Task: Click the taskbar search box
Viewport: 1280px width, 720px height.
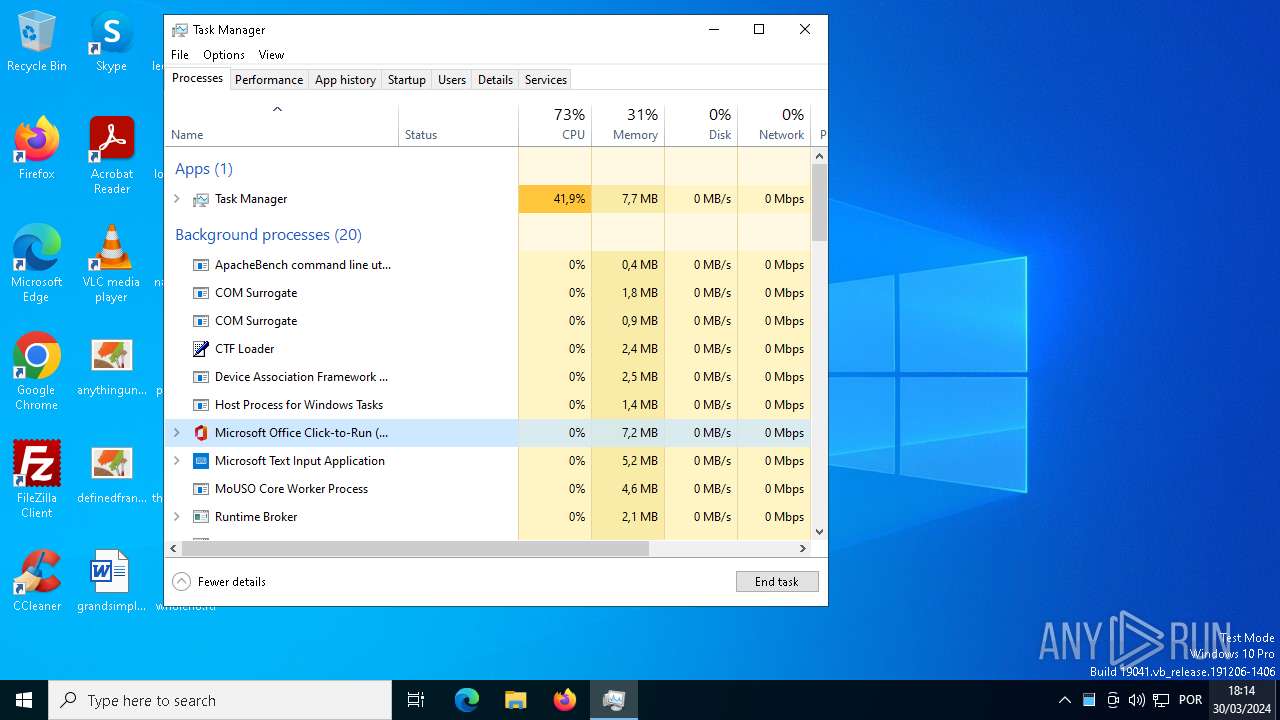Action: tap(220, 700)
